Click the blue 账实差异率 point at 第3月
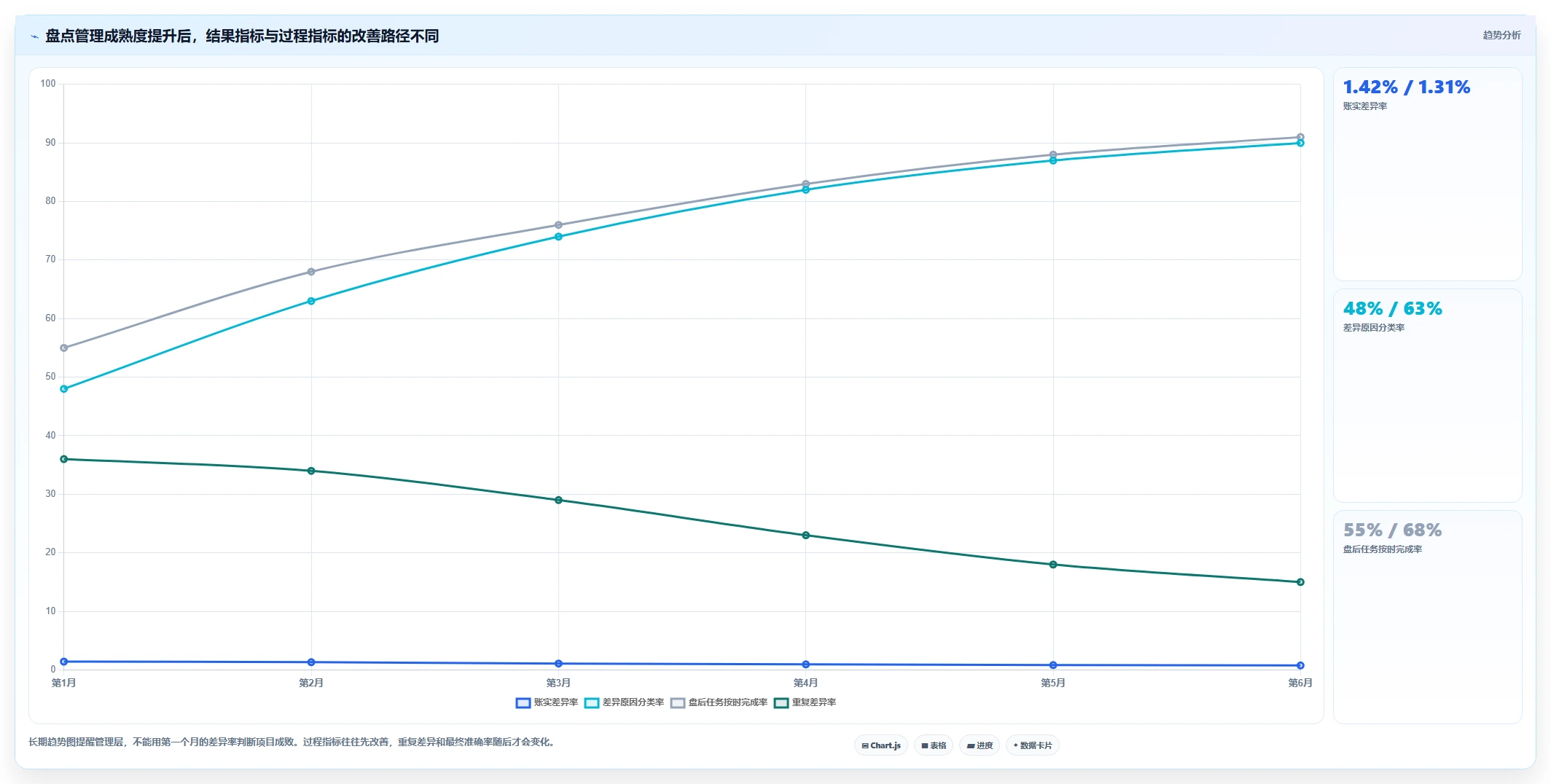 tap(558, 664)
